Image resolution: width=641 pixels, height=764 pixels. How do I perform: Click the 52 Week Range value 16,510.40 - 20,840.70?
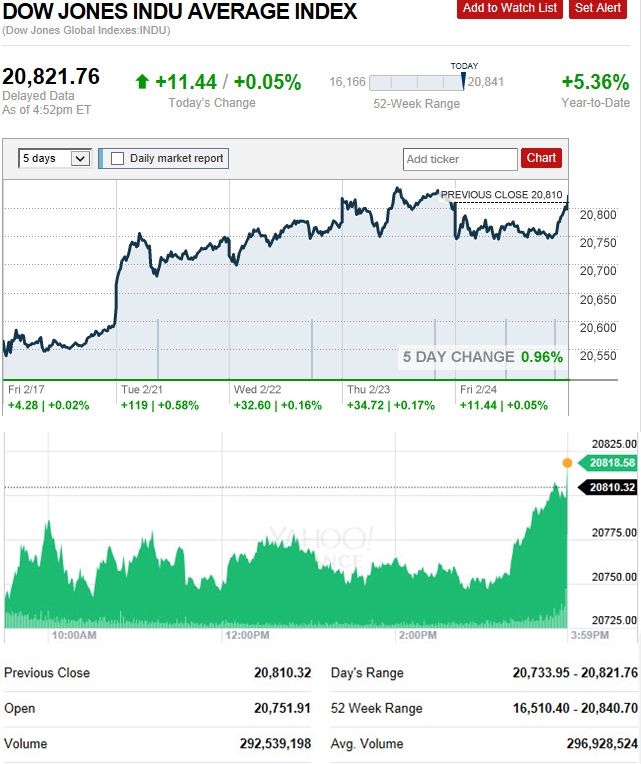(575, 708)
